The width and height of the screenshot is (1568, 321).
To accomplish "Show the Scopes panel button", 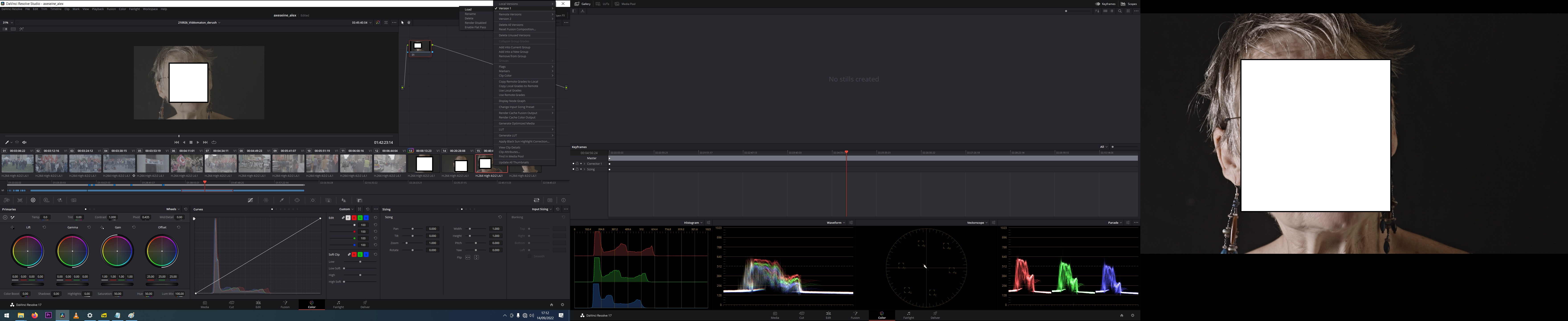I will click(1129, 4).
